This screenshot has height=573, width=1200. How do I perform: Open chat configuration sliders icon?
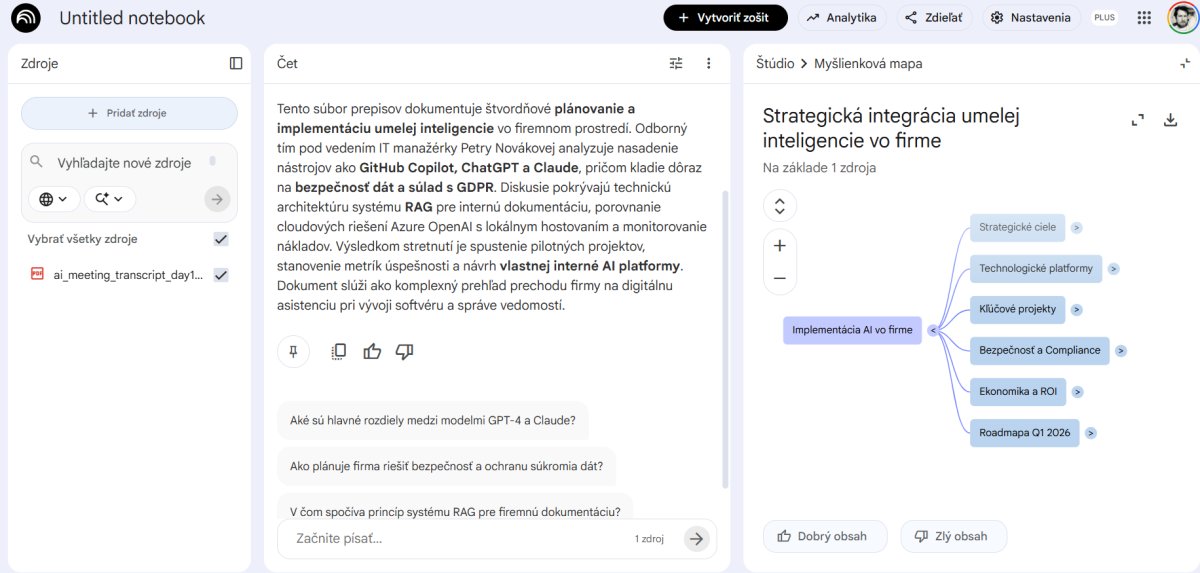click(x=676, y=63)
